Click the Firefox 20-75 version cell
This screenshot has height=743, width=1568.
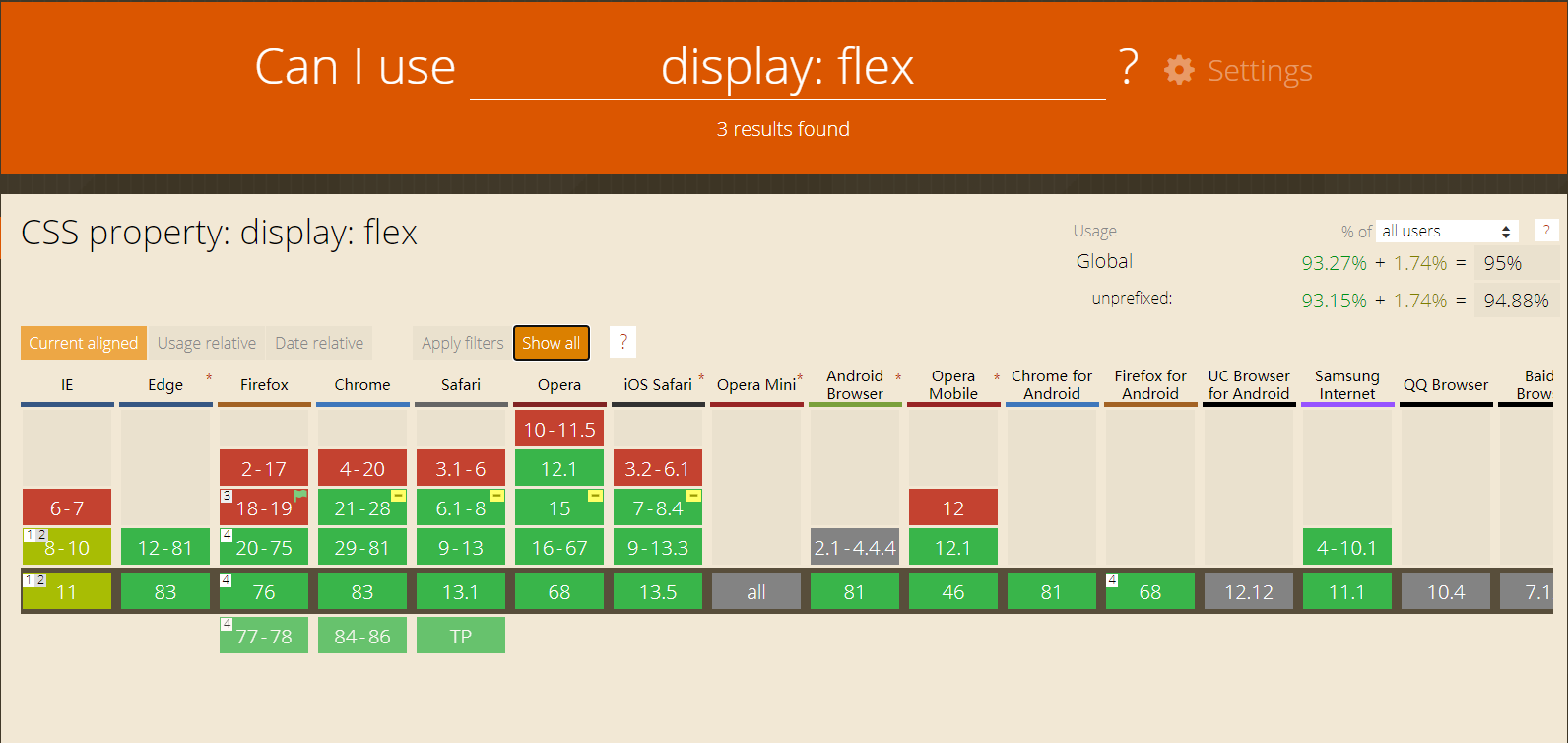click(x=264, y=547)
